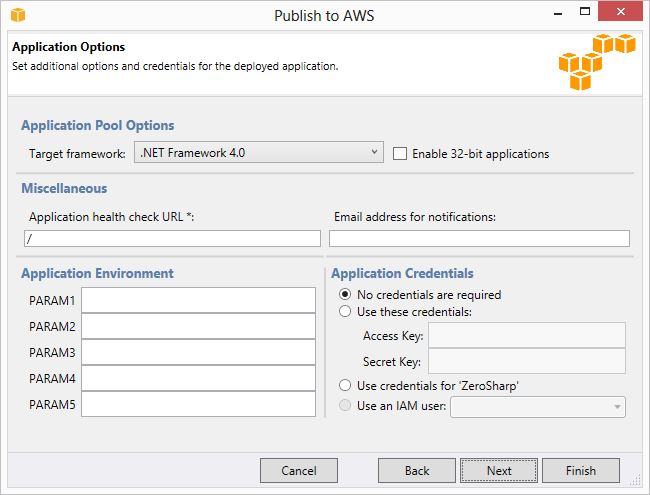650x495 pixels.
Task: Click the Cancel button
Action: 299,471
